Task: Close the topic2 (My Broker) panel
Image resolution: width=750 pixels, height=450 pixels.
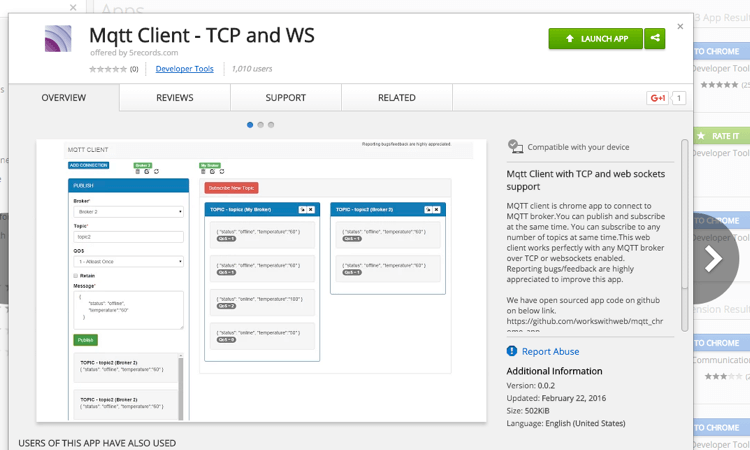Action: point(311,209)
